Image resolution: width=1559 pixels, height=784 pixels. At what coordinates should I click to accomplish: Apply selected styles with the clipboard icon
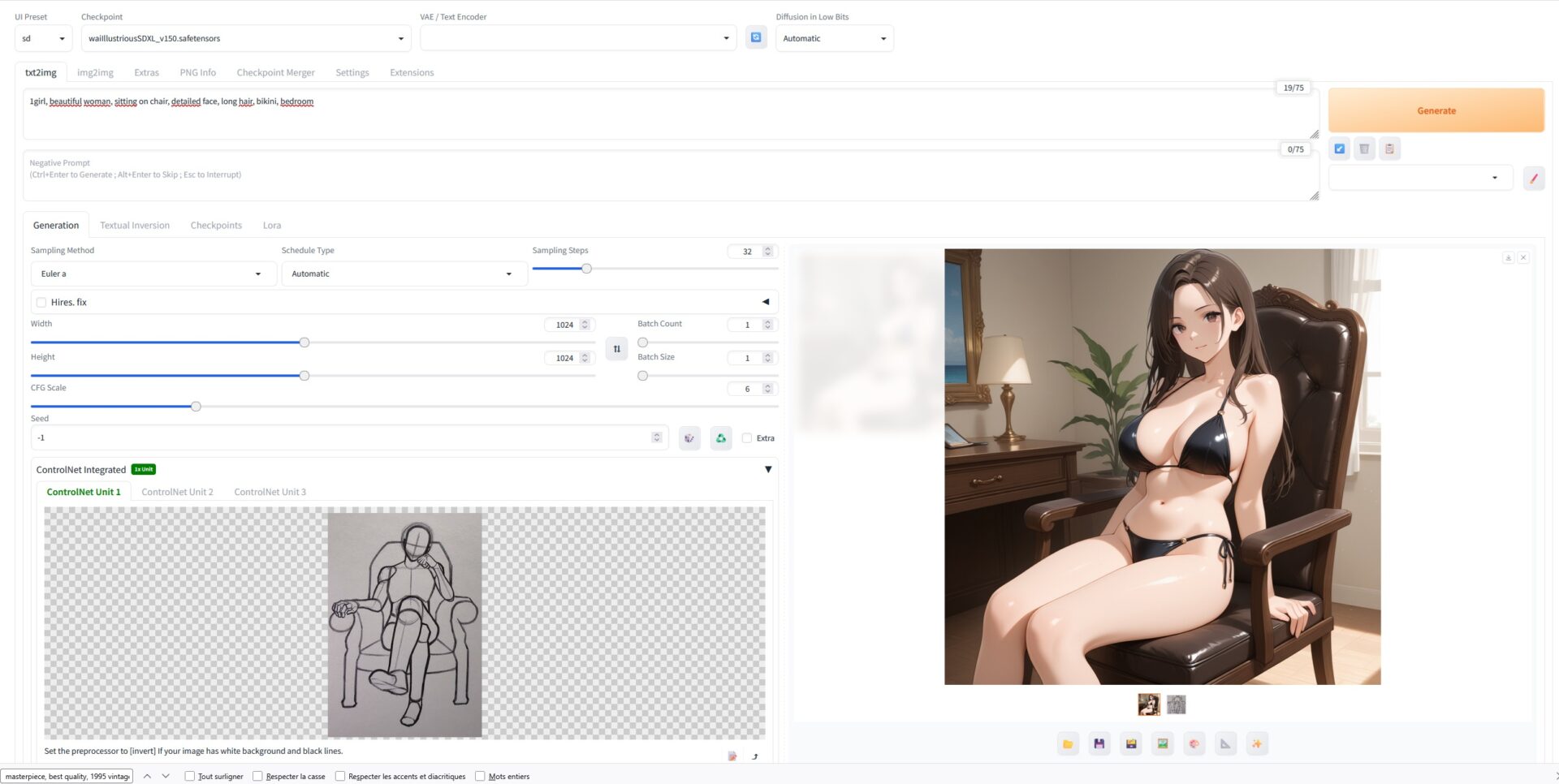pos(1389,149)
